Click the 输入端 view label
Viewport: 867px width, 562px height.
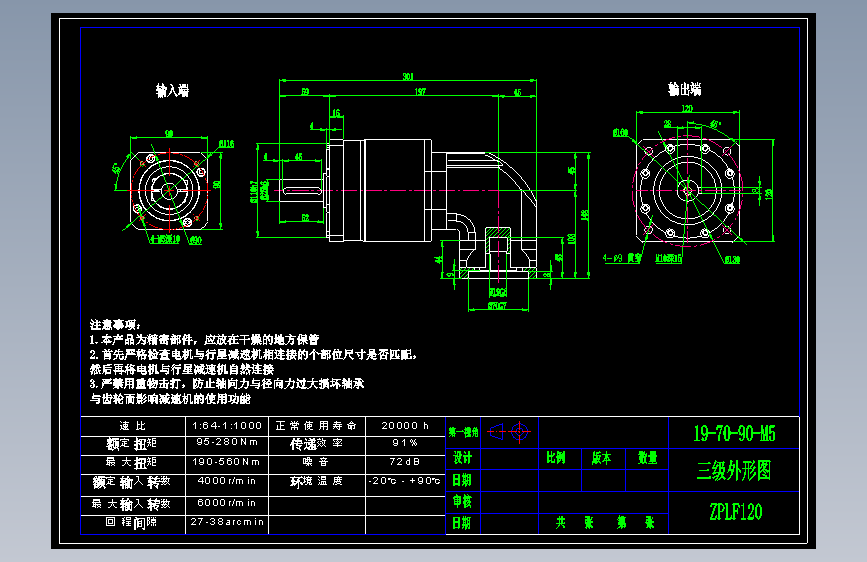pyautogui.click(x=172, y=90)
